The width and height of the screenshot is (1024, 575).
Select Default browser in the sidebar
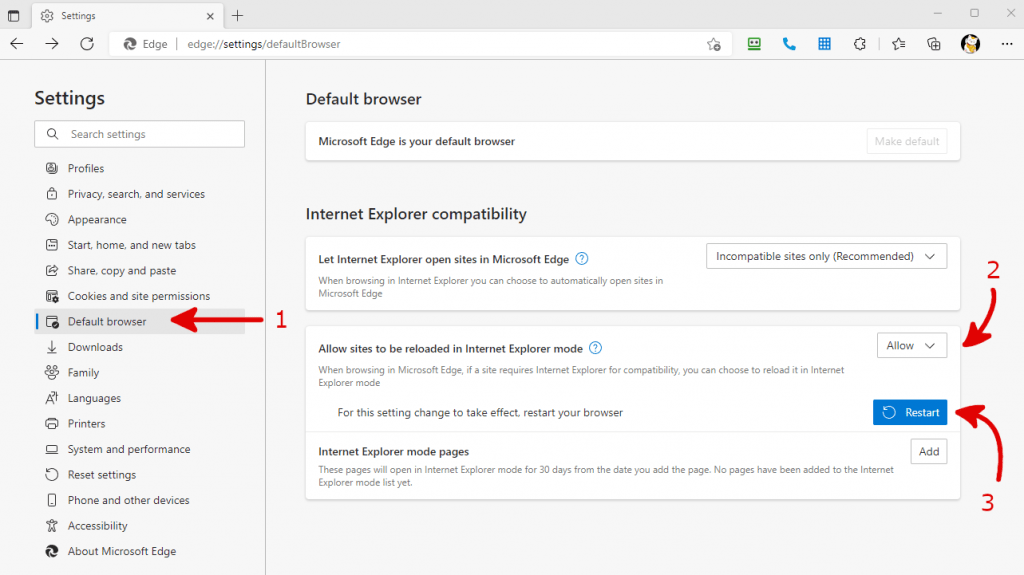[x=140, y=321]
